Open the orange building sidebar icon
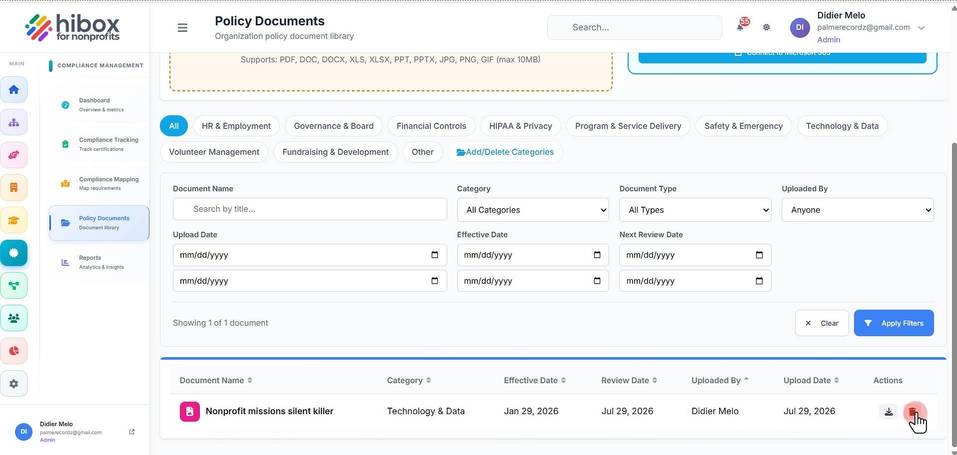Image resolution: width=957 pixels, height=455 pixels. [x=13, y=187]
